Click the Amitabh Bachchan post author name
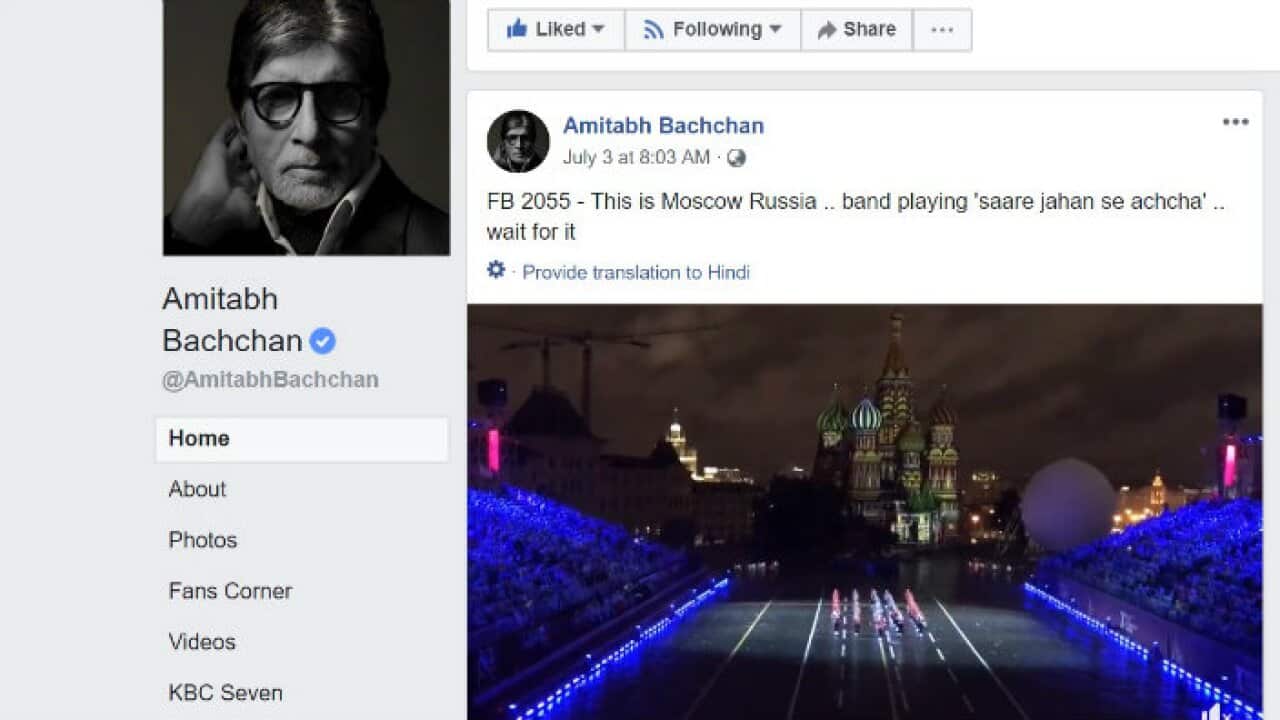Image resolution: width=1280 pixels, height=720 pixels. [663, 126]
